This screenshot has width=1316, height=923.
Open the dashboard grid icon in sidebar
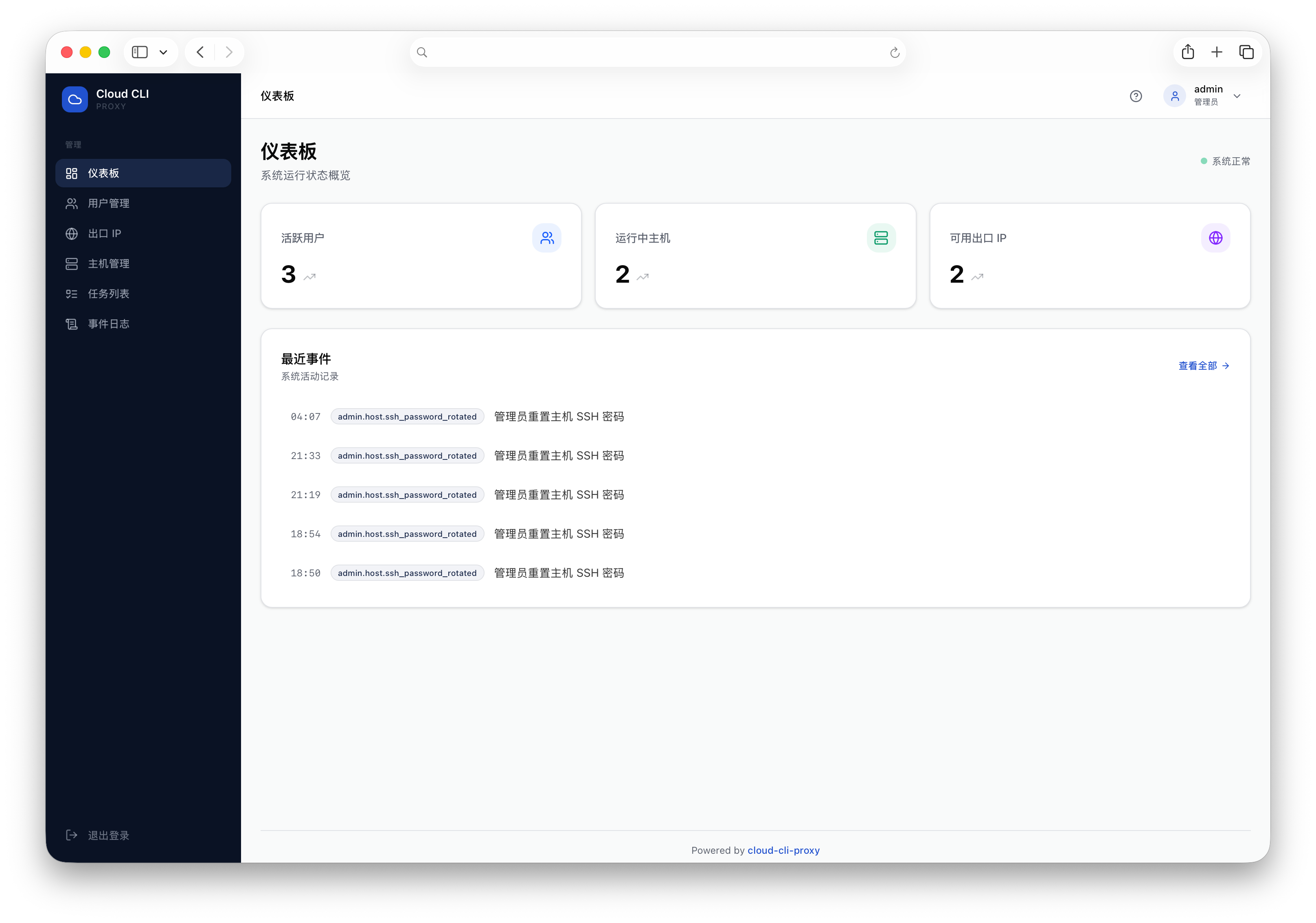pos(72,173)
